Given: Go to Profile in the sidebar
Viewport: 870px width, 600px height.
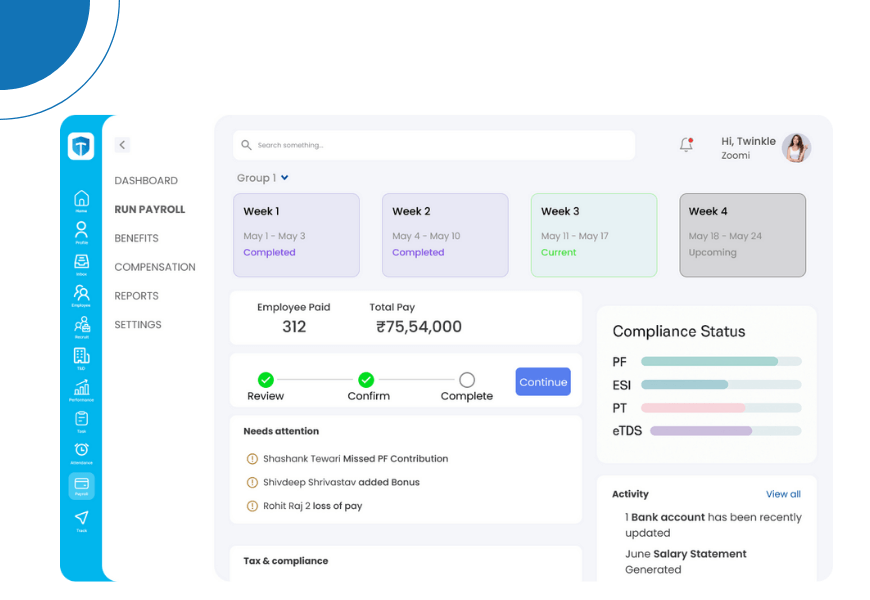Looking at the screenshot, I should point(81,231).
